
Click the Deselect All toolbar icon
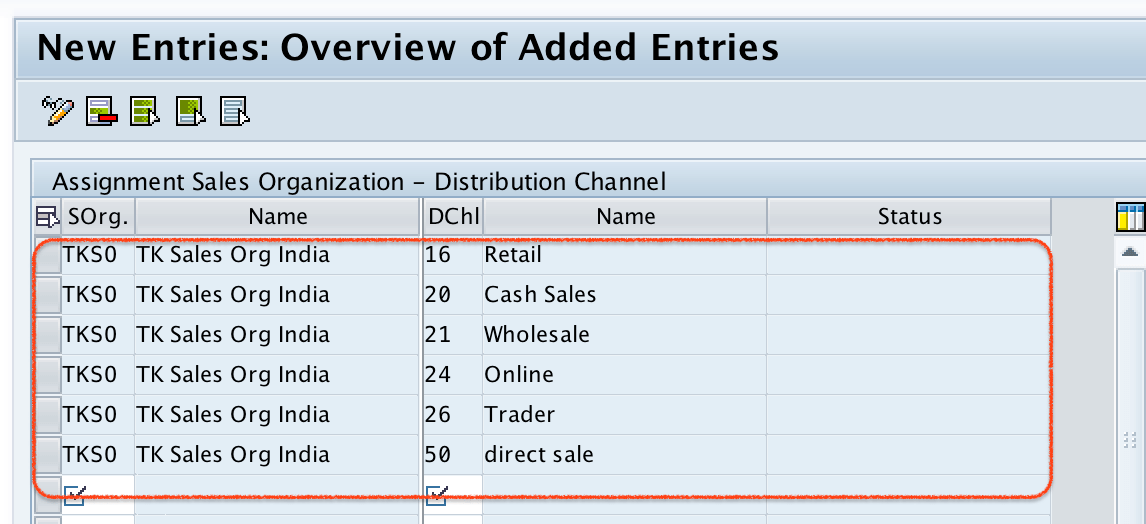[235, 111]
